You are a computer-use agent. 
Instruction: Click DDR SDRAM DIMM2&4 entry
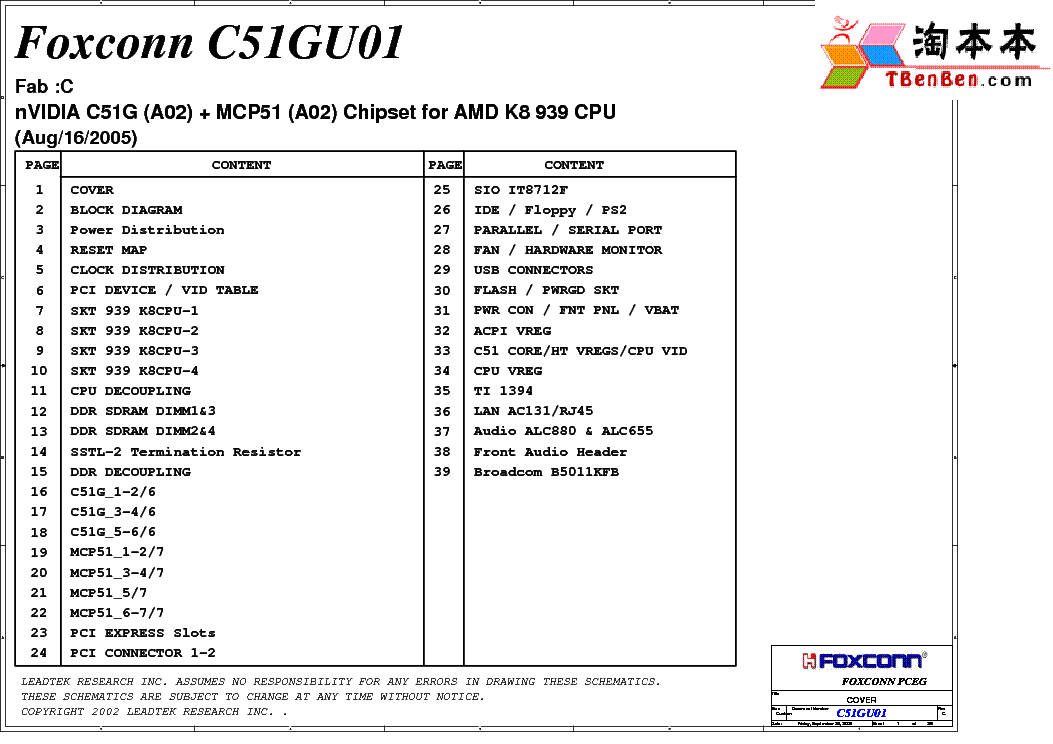(143, 431)
